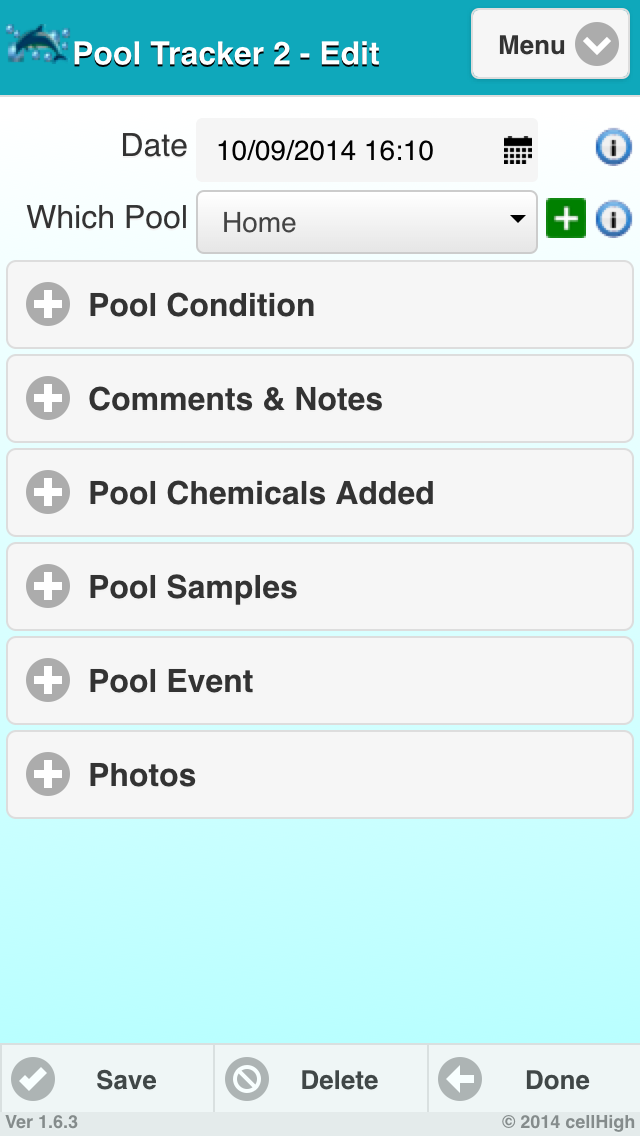Screen dimensions: 640x1136
Task: Expand the Pool Samples section
Action: [320, 587]
